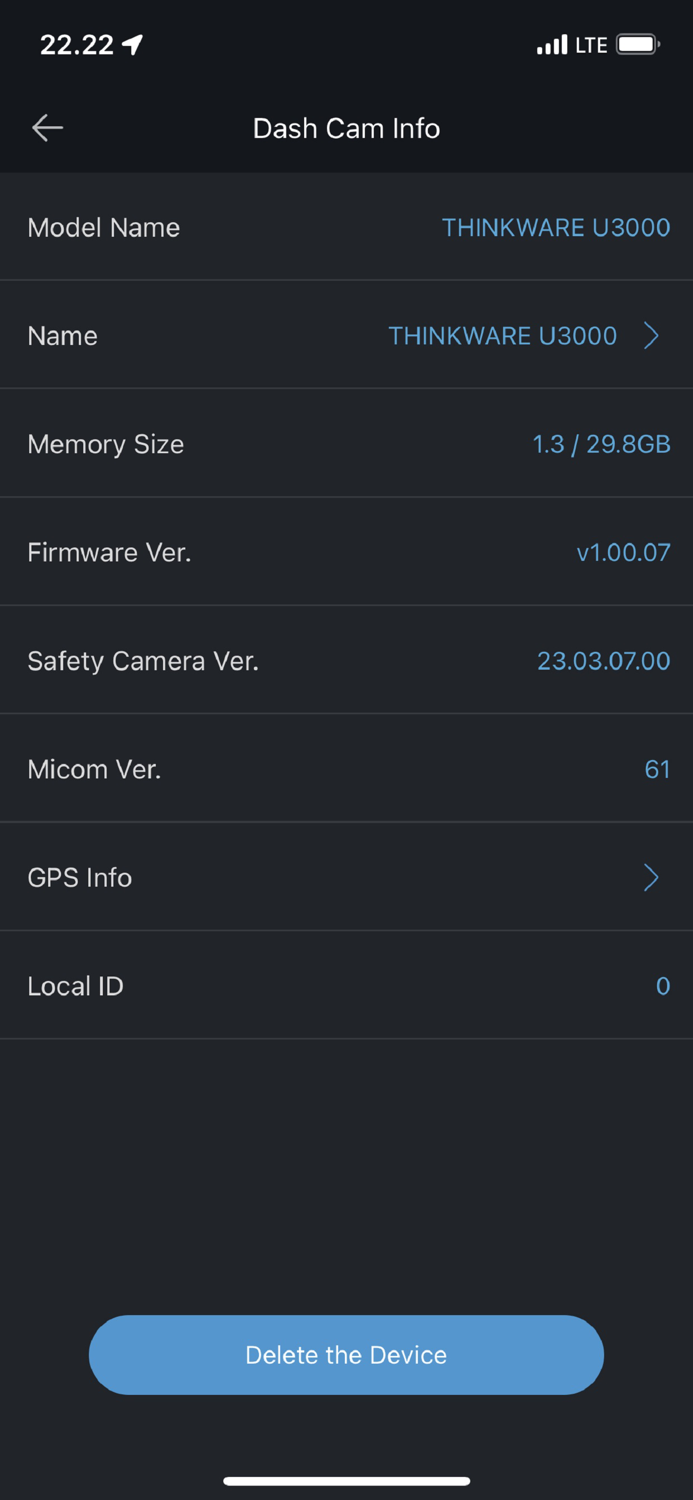Screen dimensions: 693x1500
Task: Select the Firmware Ver. row
Action: tap(346, 552)
